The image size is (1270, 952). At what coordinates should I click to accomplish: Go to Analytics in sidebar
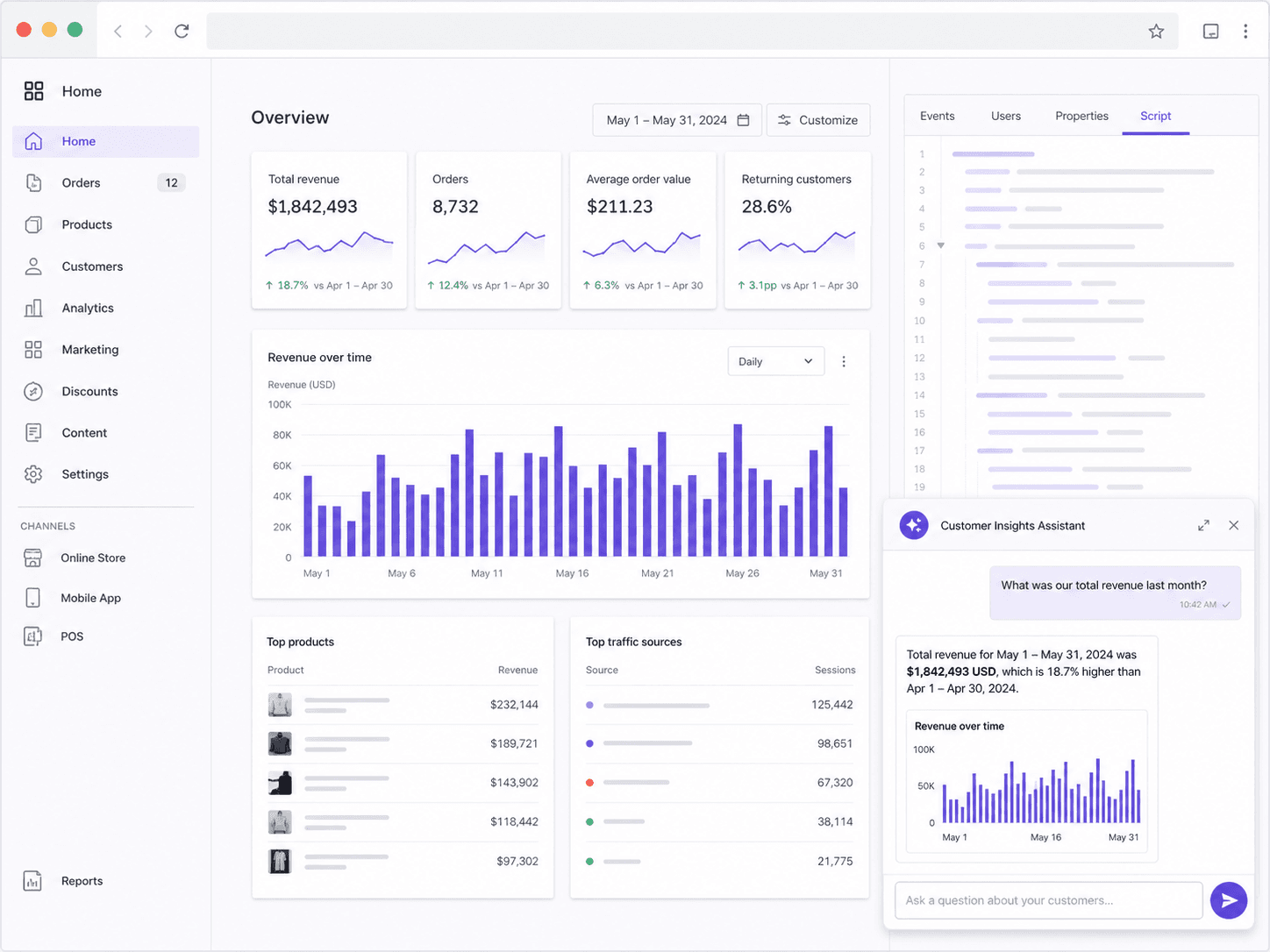(x=106, y=308)
